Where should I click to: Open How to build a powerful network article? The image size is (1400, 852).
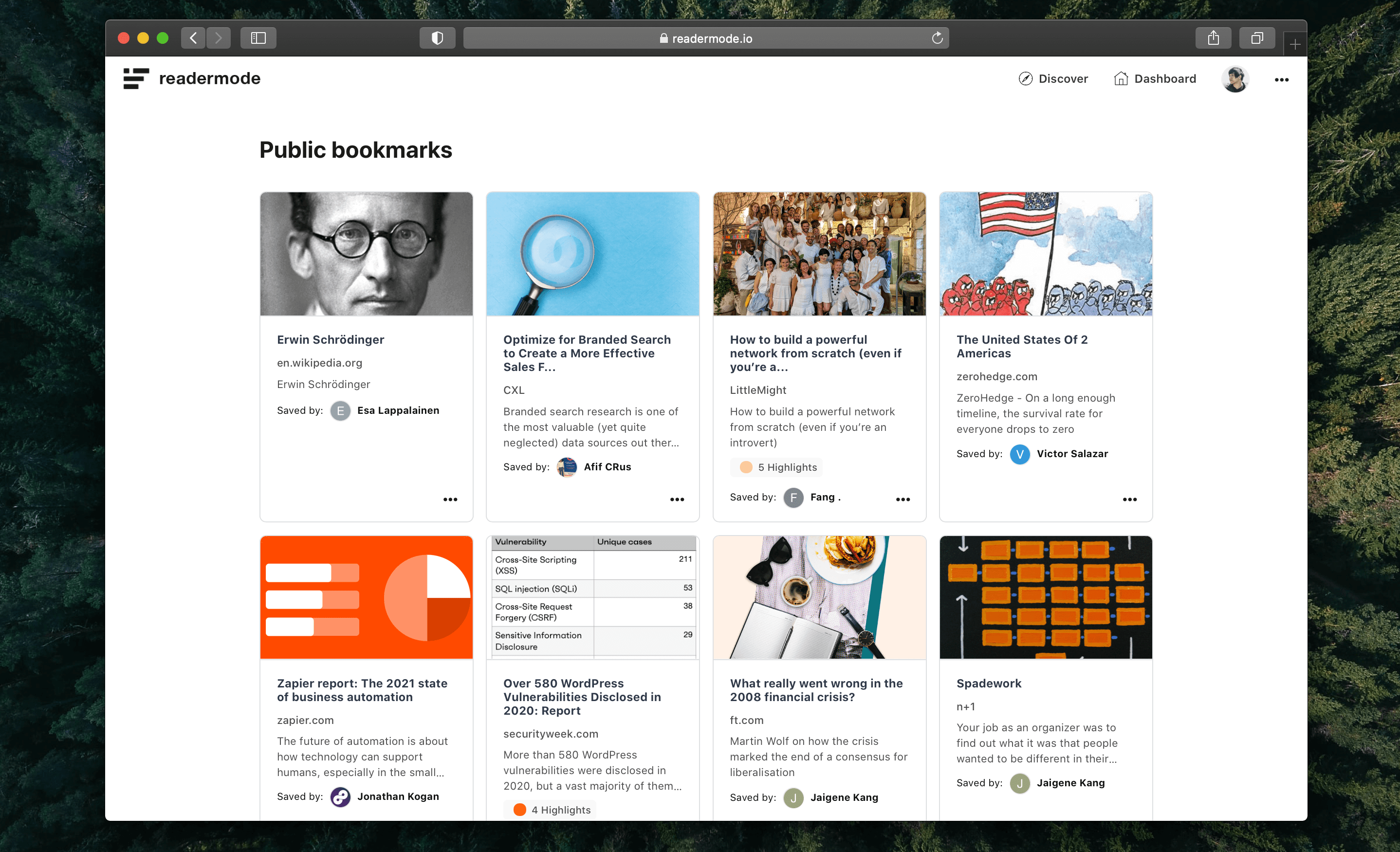tap(815, 353)
